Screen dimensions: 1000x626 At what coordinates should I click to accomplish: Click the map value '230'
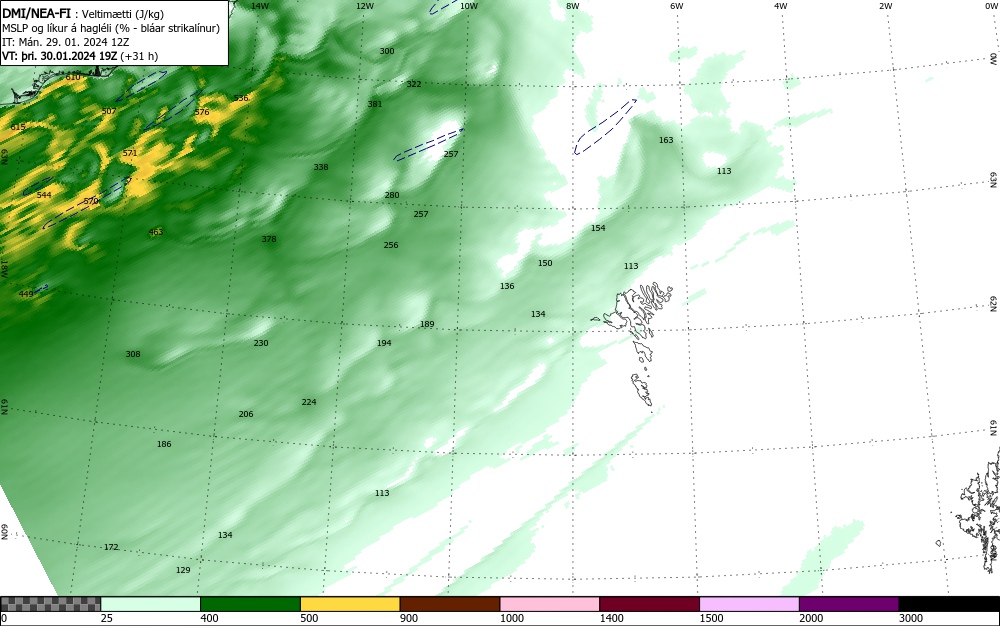tap(261, 343)
